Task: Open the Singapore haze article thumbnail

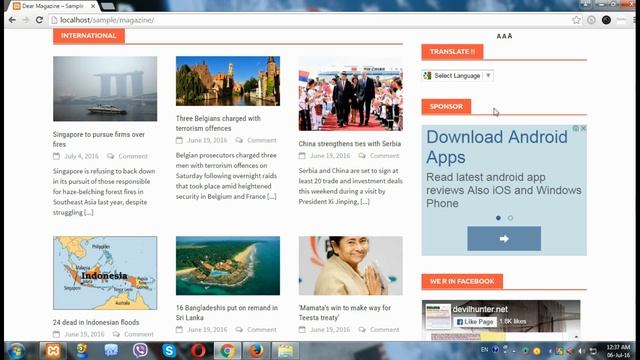Action: (x=105, y=89)
